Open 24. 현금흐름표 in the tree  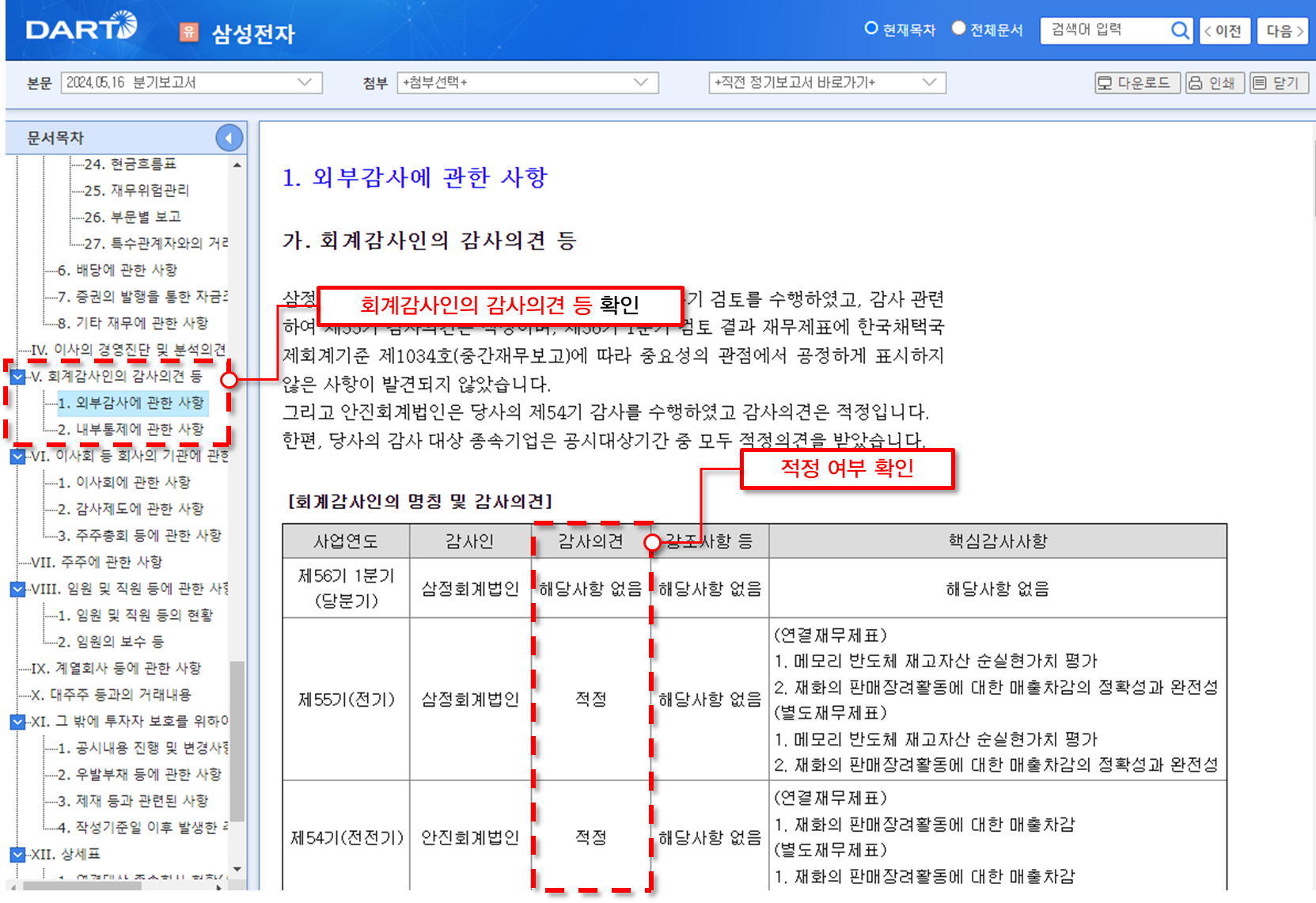tap(131, 164)
